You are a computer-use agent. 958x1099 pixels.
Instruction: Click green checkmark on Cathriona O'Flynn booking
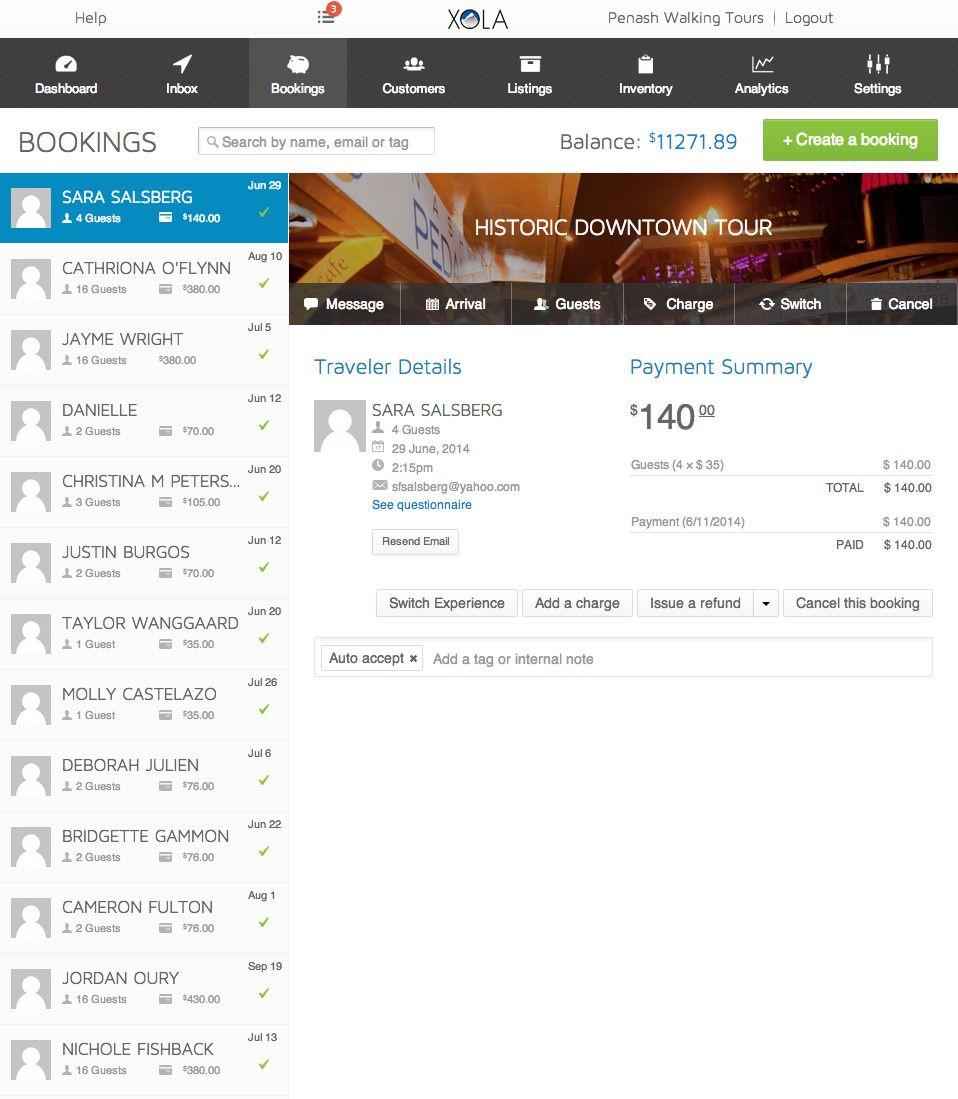pyautogui.click(x=264, y=283)
